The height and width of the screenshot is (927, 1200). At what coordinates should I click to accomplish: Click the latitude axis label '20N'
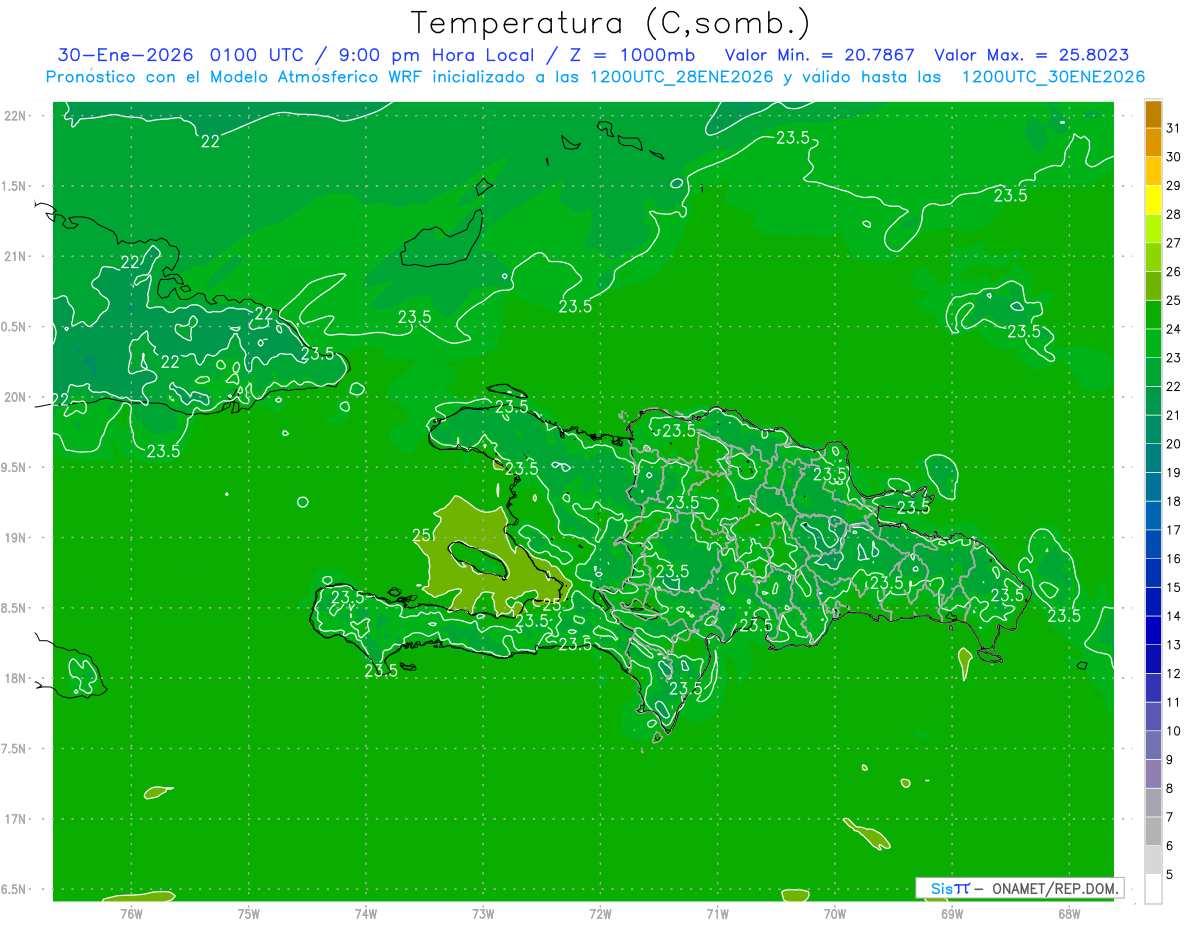tap(15, 397)
